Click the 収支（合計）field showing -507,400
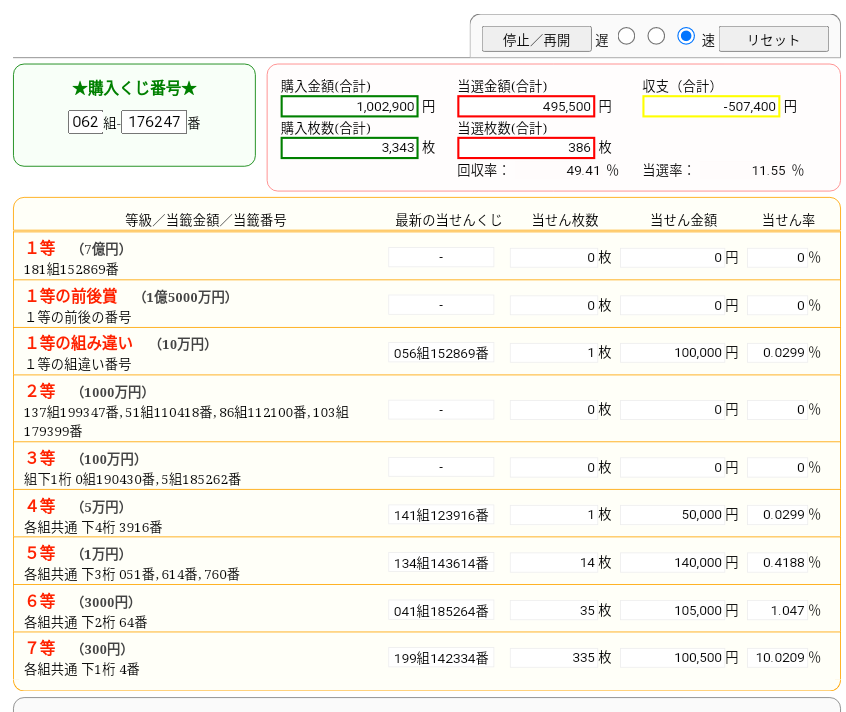 click(711, 106)
